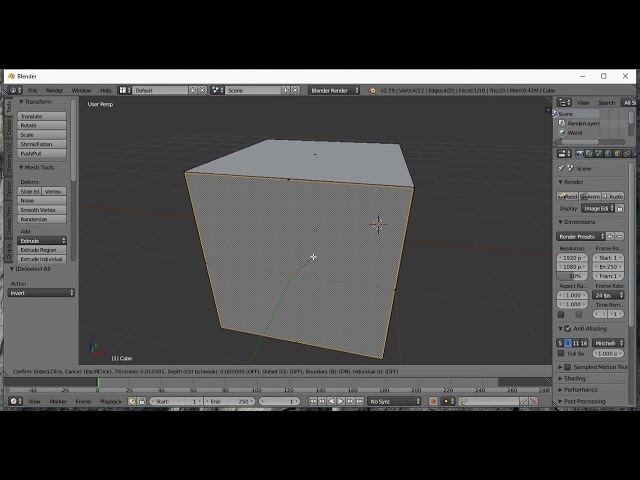Screen dimensions: 640x480
Task: Play the animation in reverse
Action: (331, 401)
